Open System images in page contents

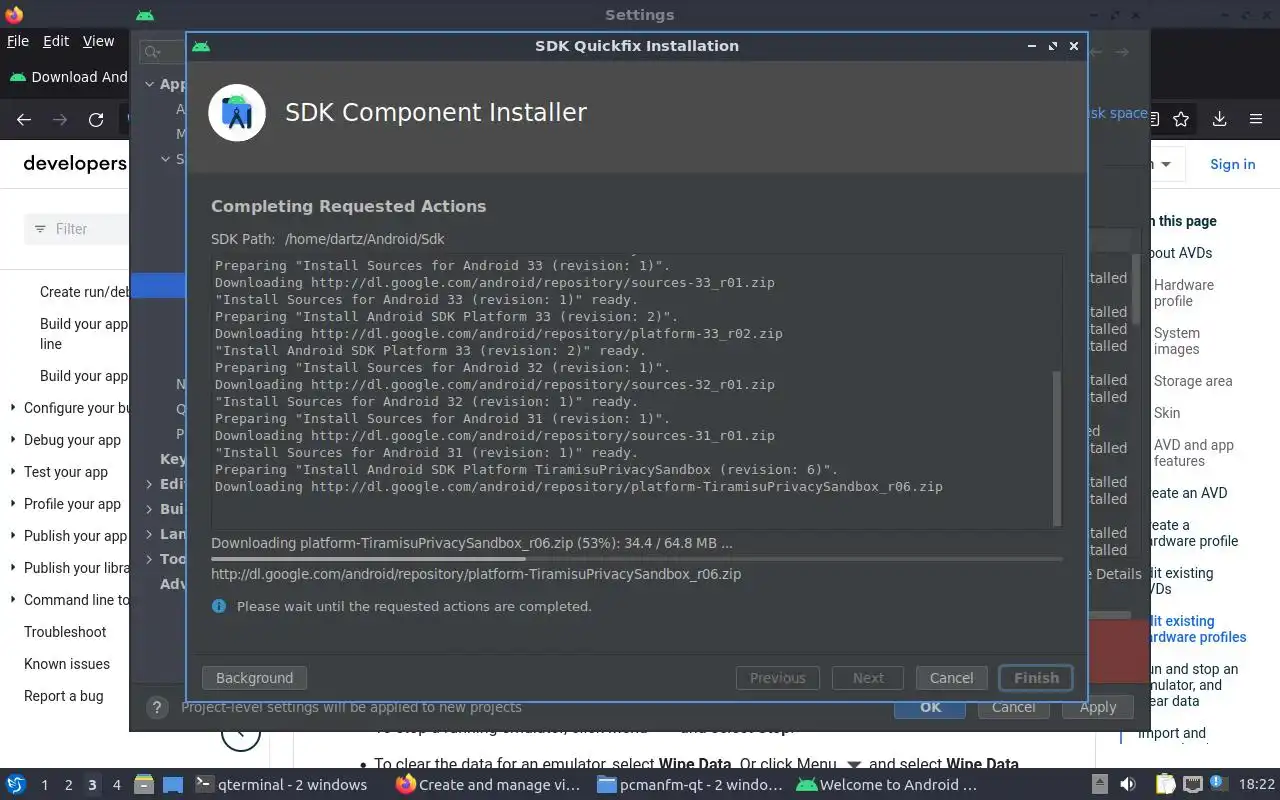(x=1177, y=341)
